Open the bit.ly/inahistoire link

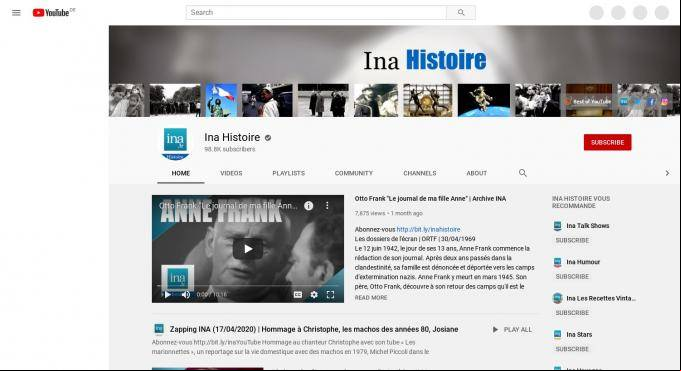[x=428, y=229]
